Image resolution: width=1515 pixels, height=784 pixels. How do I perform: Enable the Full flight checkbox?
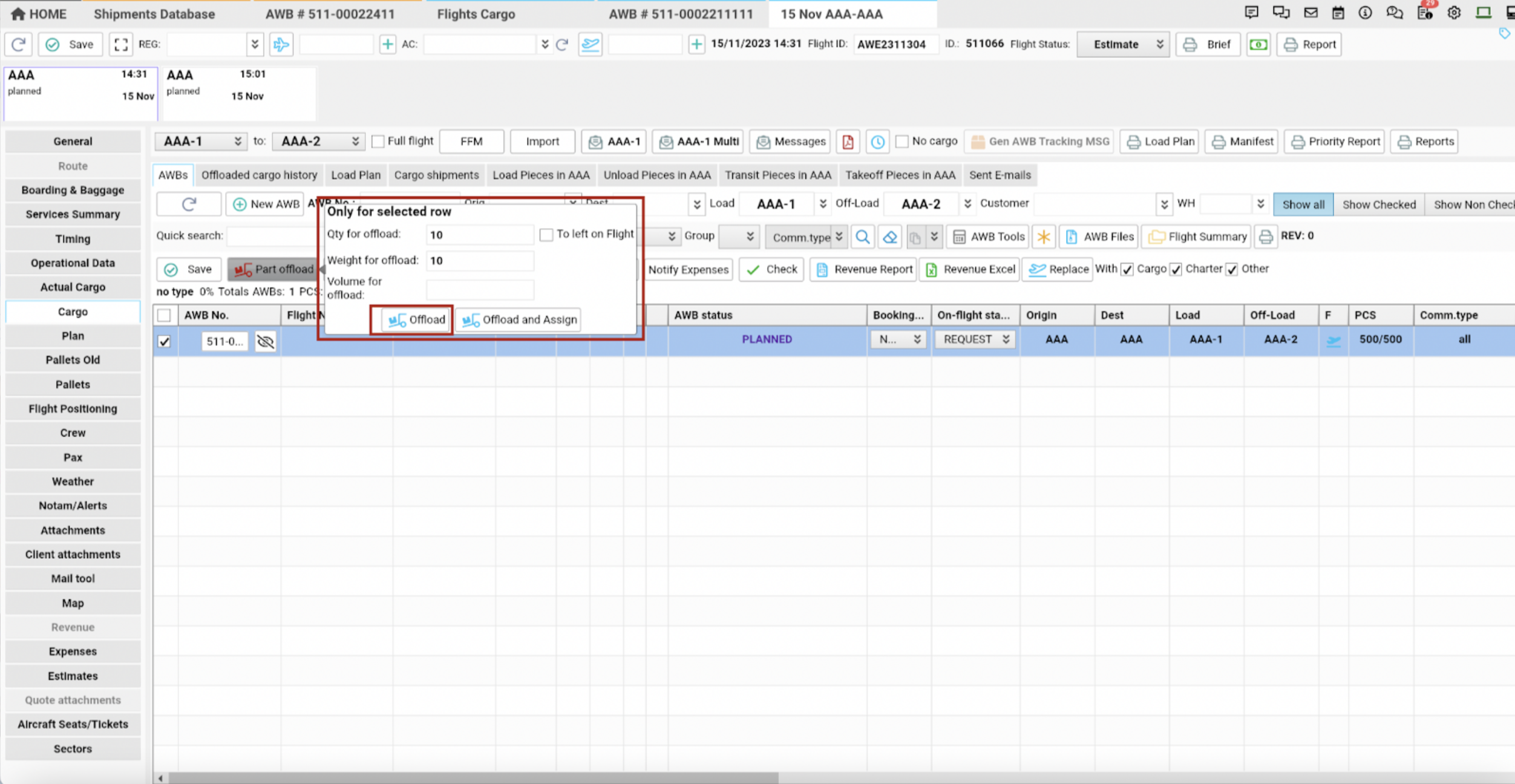378,142
